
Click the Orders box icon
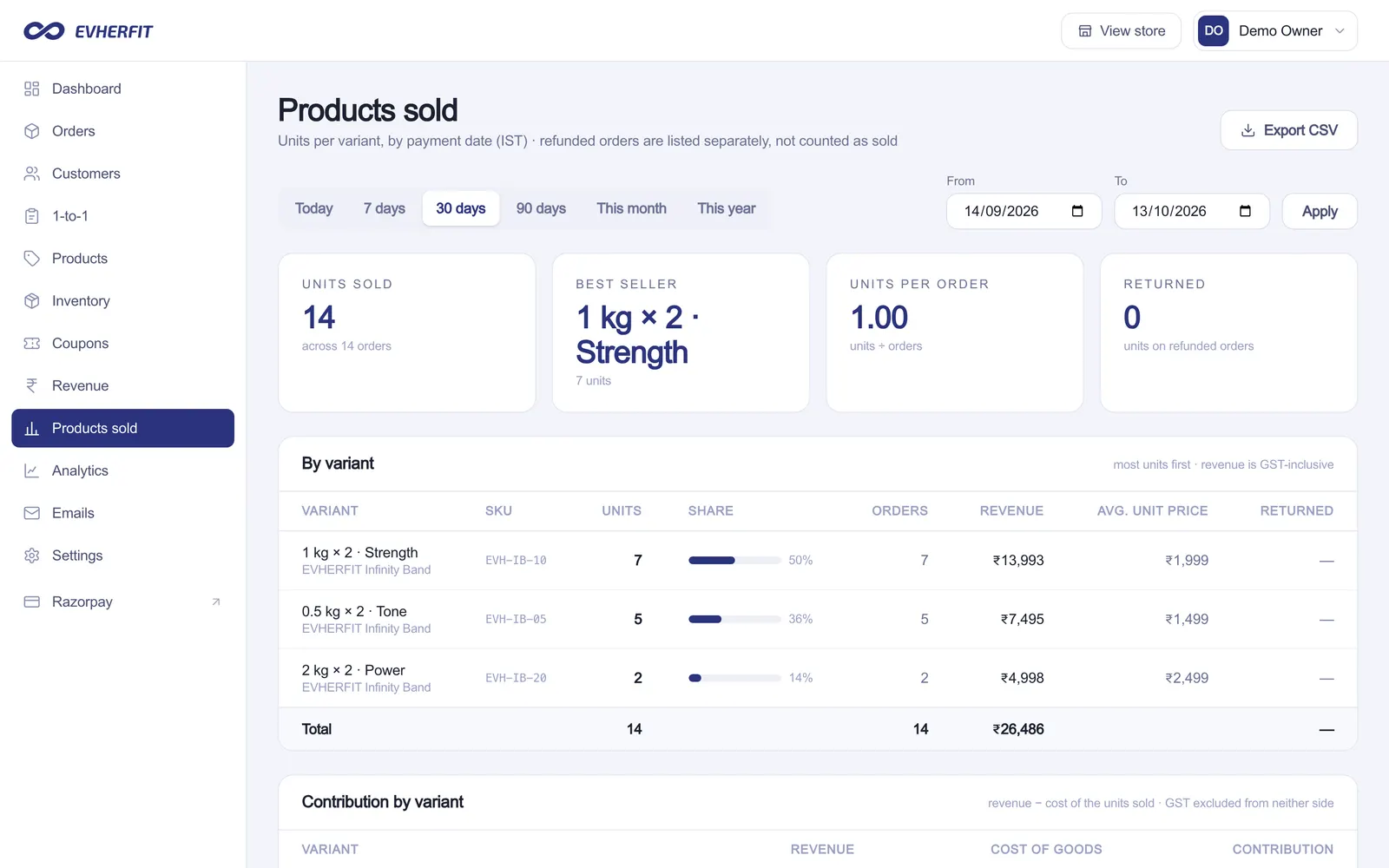(32, 131)
